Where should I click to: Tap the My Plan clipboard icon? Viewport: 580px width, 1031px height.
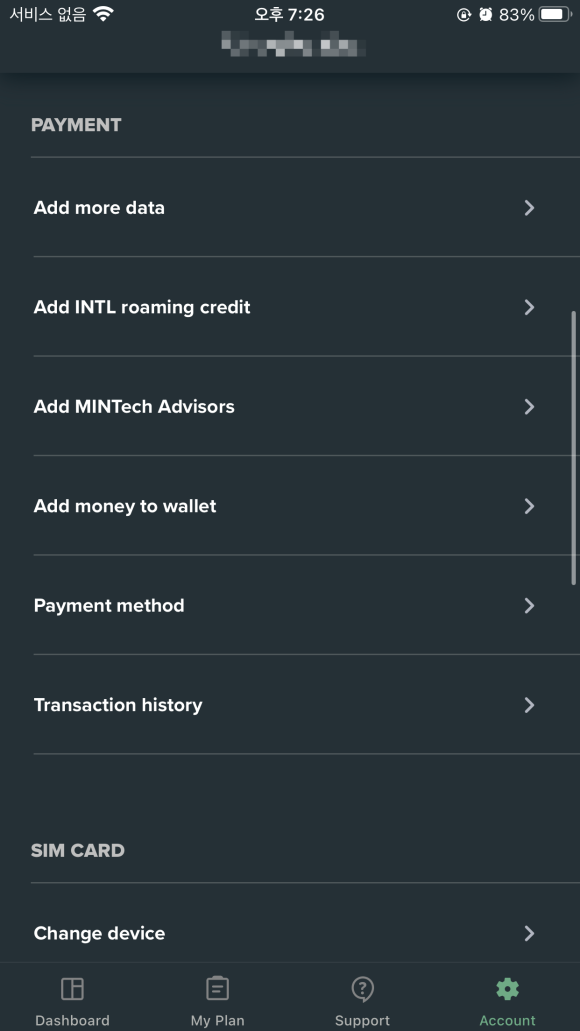[x=218, y=988]
